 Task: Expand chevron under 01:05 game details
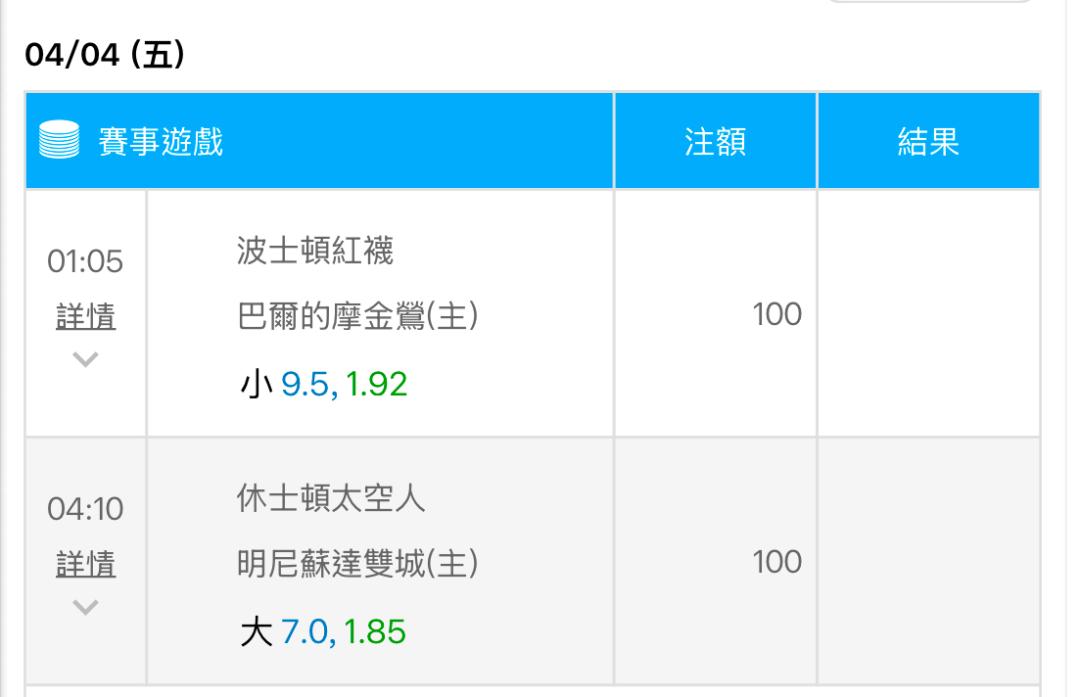point(85,359)
